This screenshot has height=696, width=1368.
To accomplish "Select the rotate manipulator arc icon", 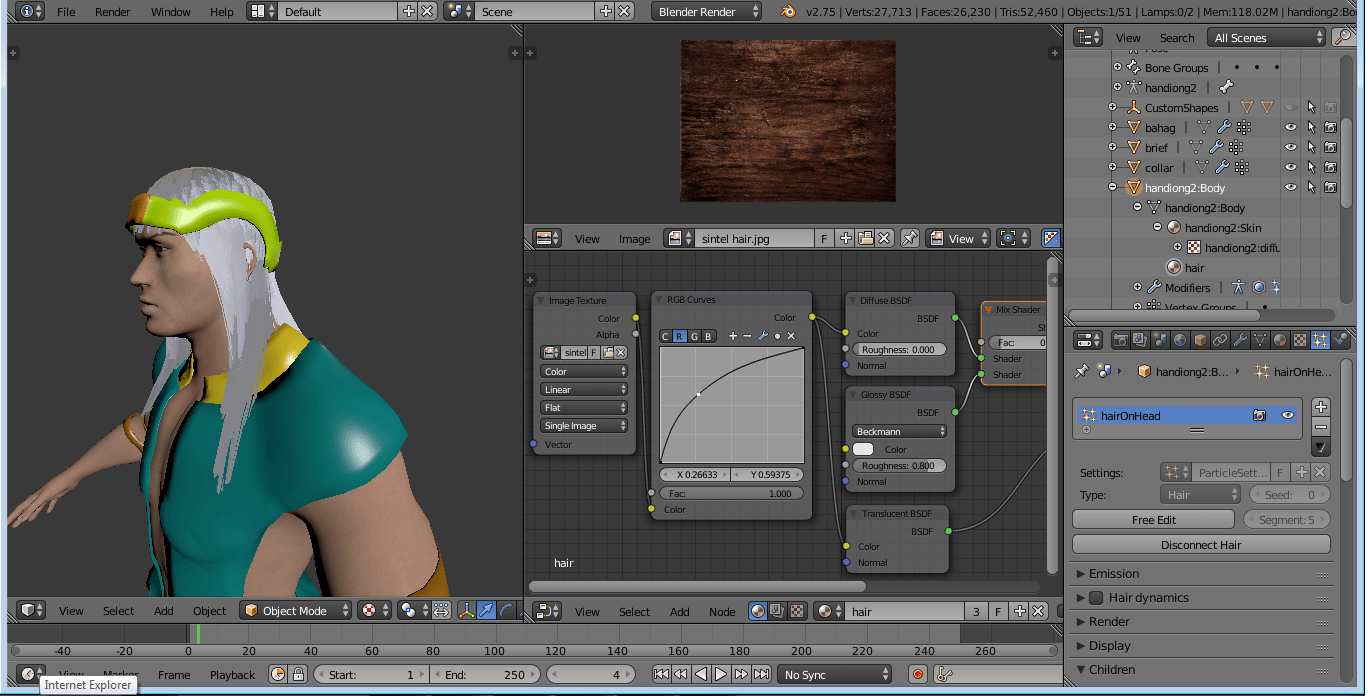I will click(x=506, y=610).
